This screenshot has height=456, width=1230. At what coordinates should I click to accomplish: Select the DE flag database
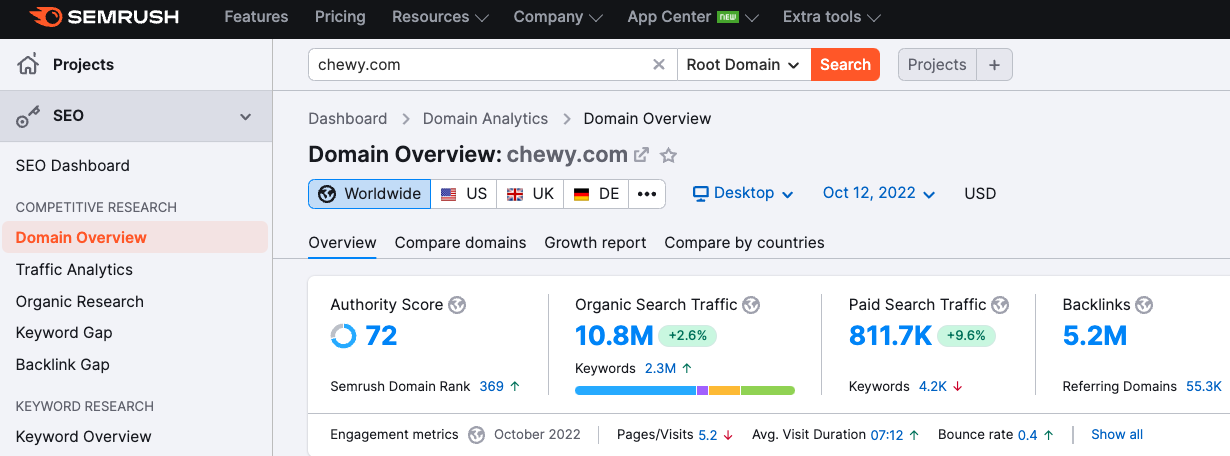click(x=596, y=194)
